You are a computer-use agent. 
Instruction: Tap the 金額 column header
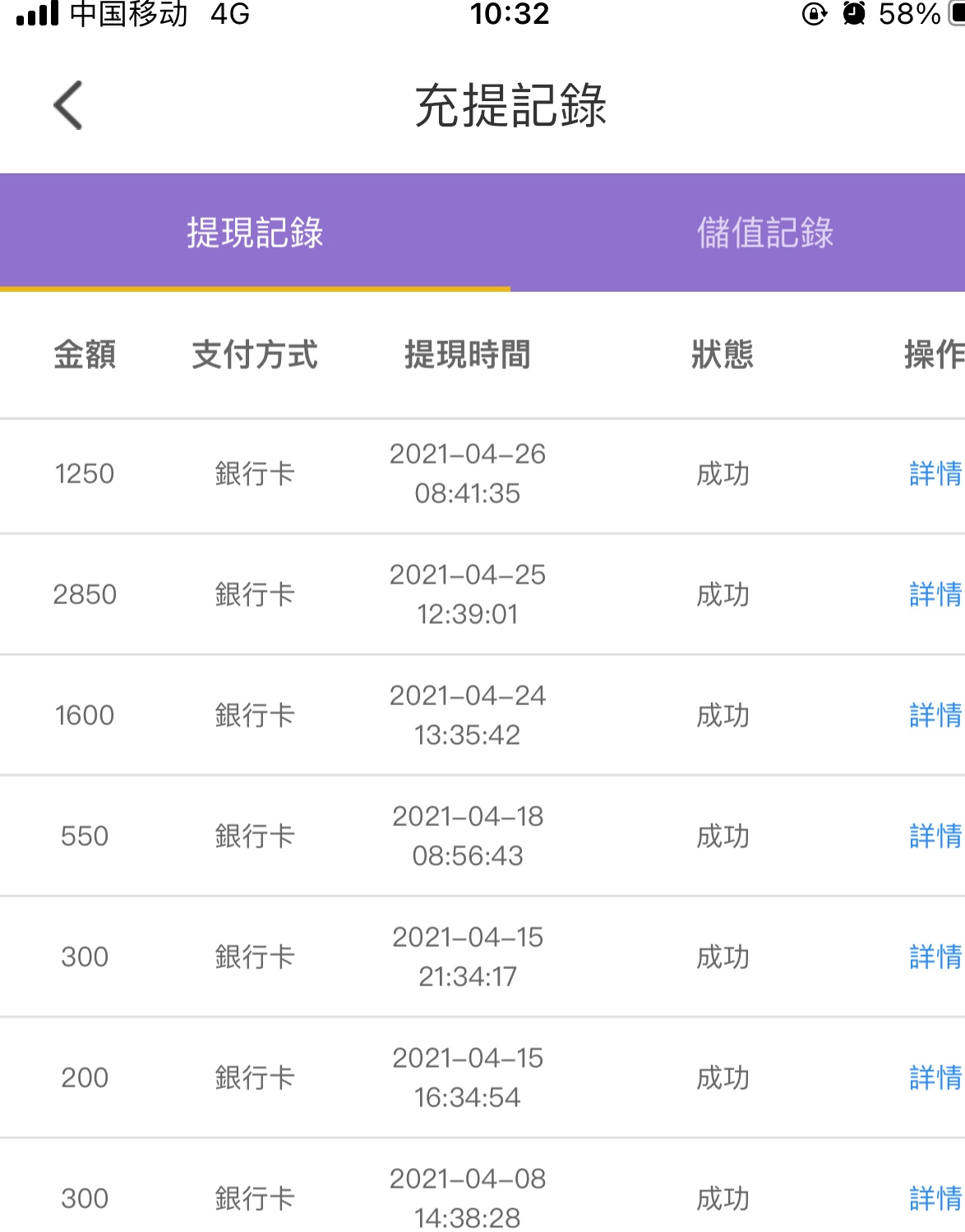point(85,355)
